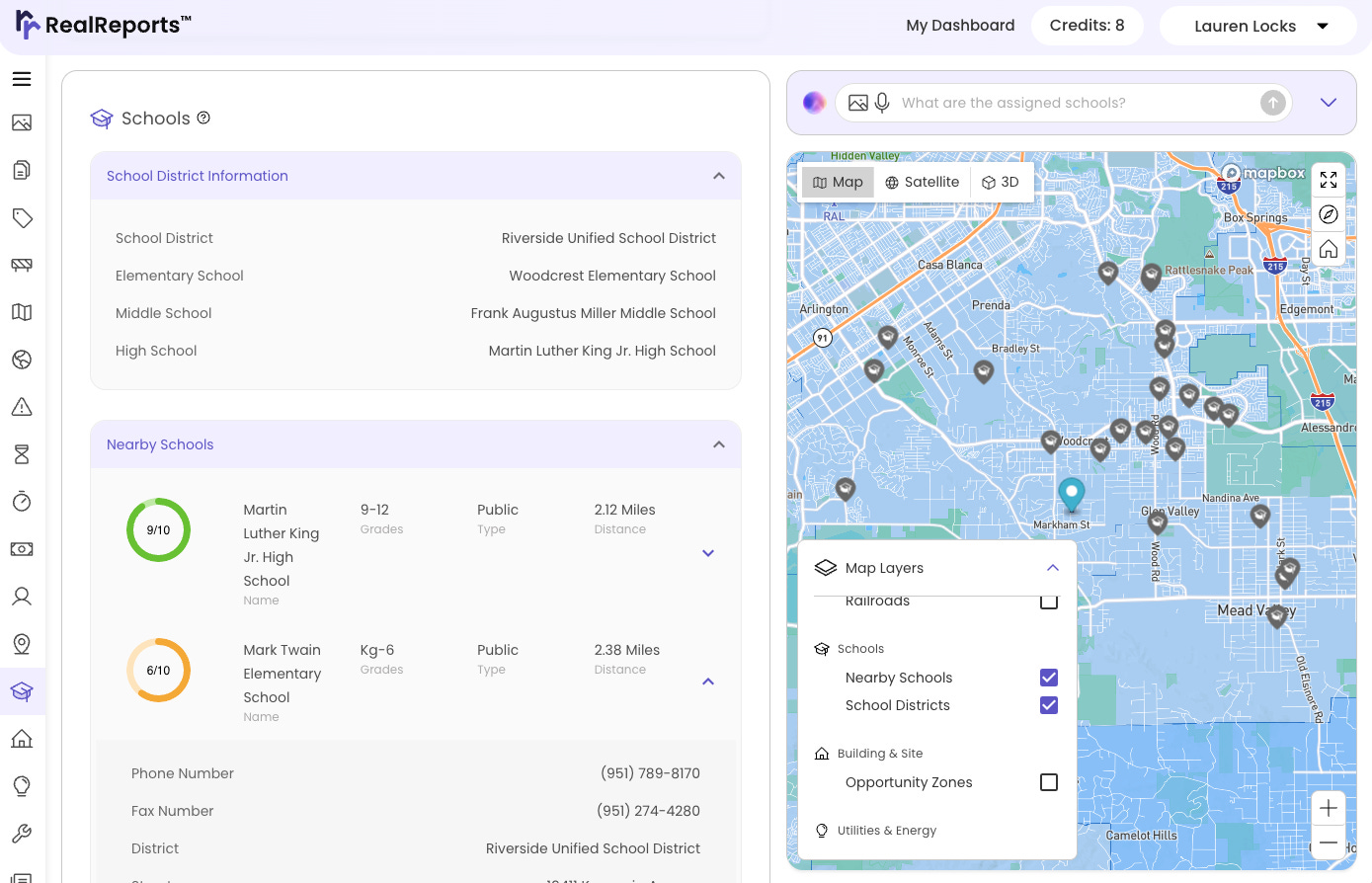Open the hamburger menu in sidebar
The image size is (1372, 883).
[x=22, y=79]
